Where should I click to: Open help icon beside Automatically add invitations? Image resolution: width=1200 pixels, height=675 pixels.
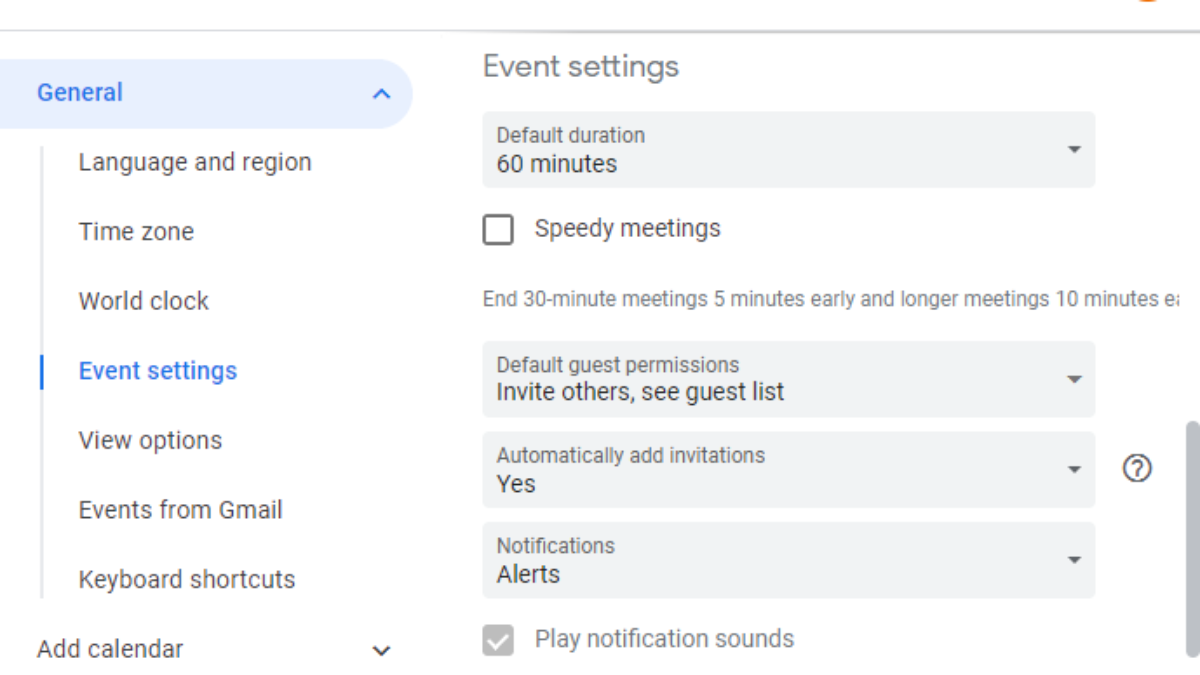click(x=1137, y=468)
